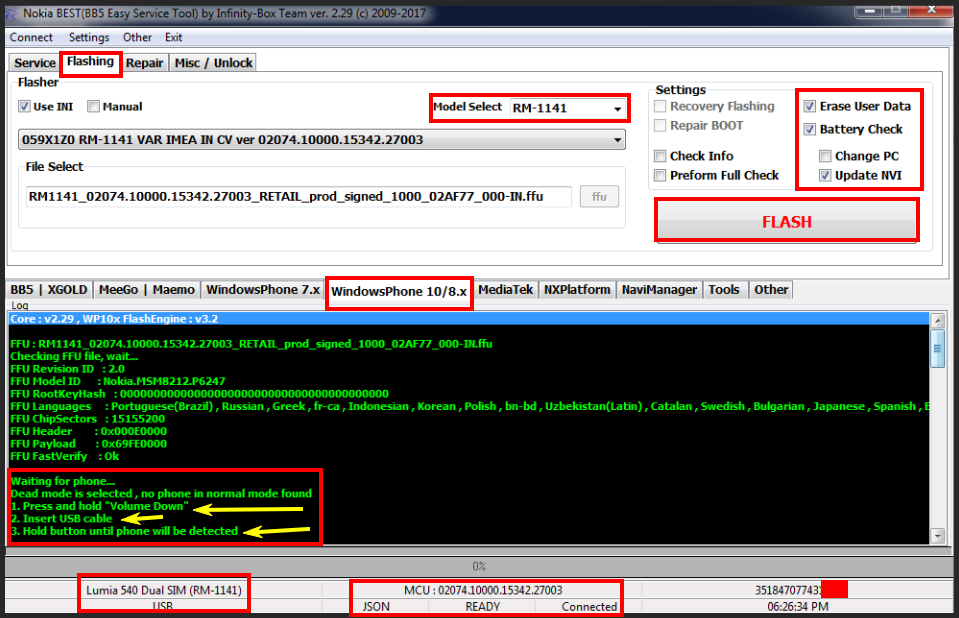The width and height of the screenshot is (959, 618).
Task: Open the Other platform tab
Action: coord(771,290)
